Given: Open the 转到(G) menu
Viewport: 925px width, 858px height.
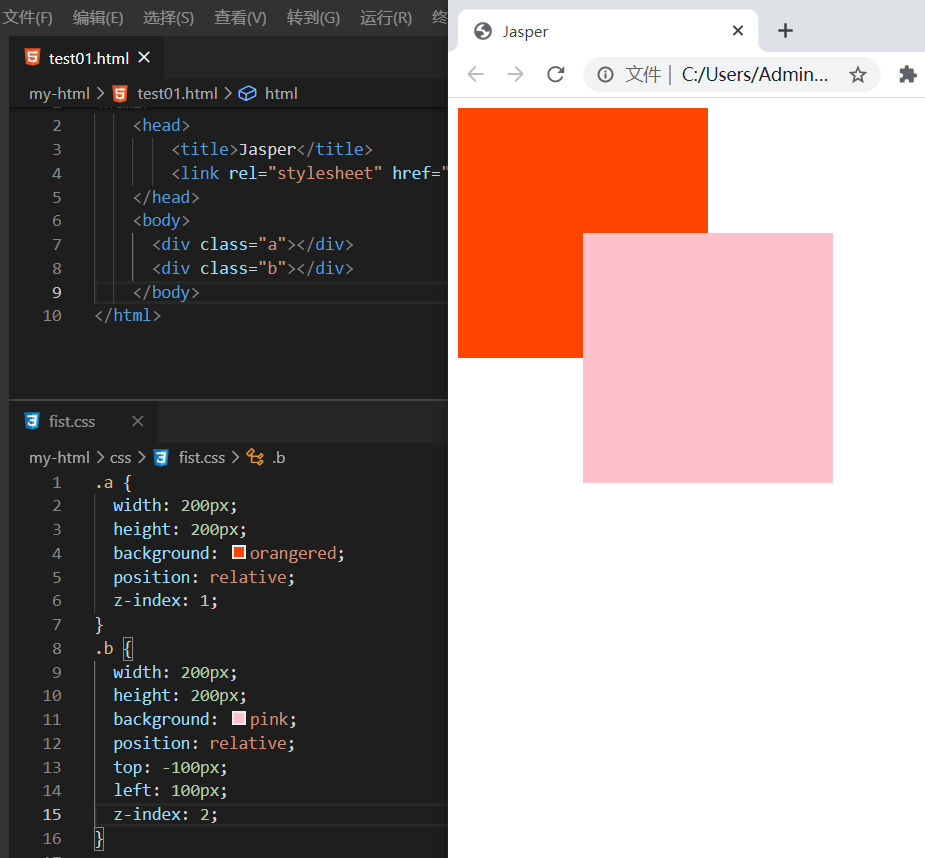Looking at the screenshot, I should coord(313,18).
